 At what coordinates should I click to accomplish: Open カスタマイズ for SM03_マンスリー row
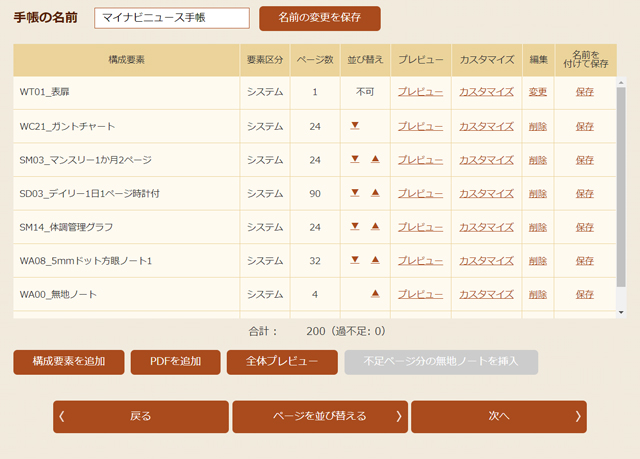[x=486, y=160]
